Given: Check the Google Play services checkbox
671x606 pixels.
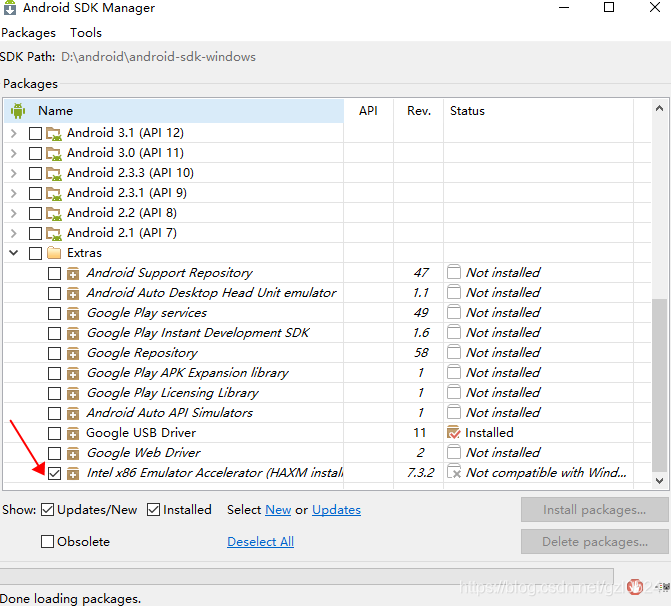Looking at the screenshot, I should pyautogui.click(x=54, y=313).
